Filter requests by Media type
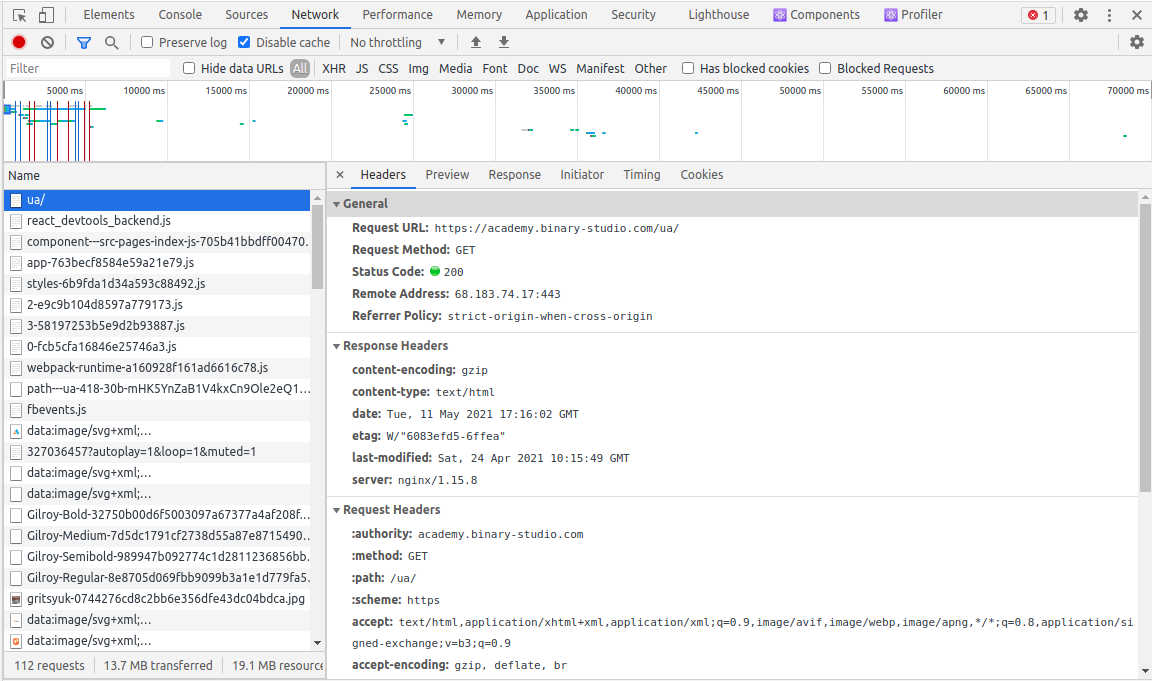The width and height of the screenshot is (1152, 681). click(x=456, y=68)
